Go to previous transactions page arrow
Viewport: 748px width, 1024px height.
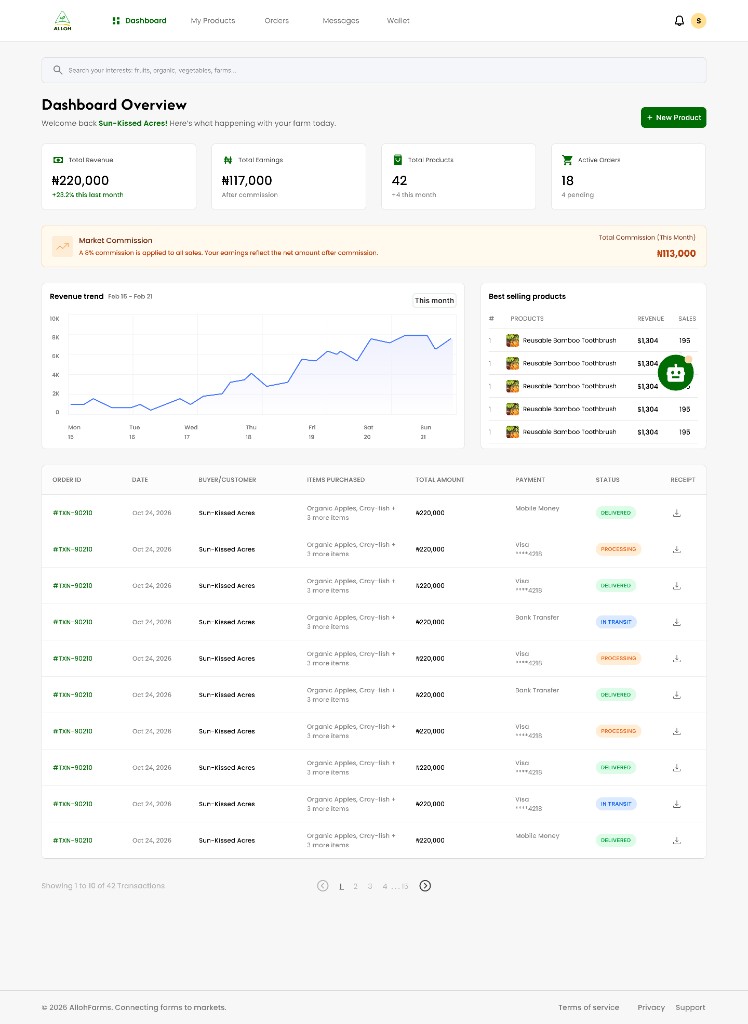click(323, 886)
